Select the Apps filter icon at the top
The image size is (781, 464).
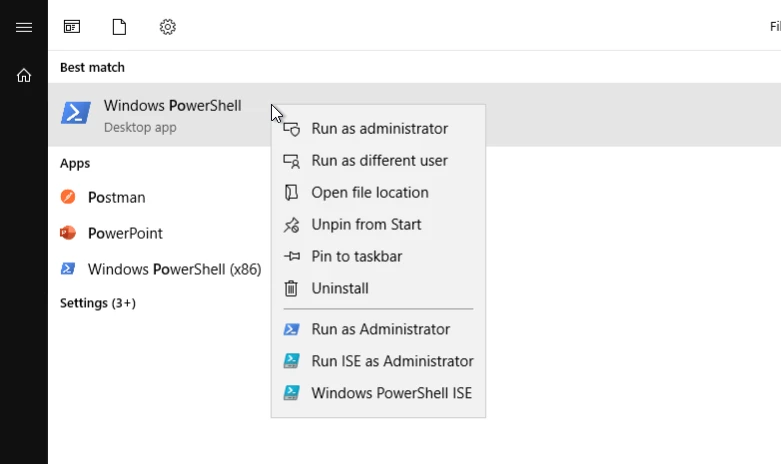(72, 26)
